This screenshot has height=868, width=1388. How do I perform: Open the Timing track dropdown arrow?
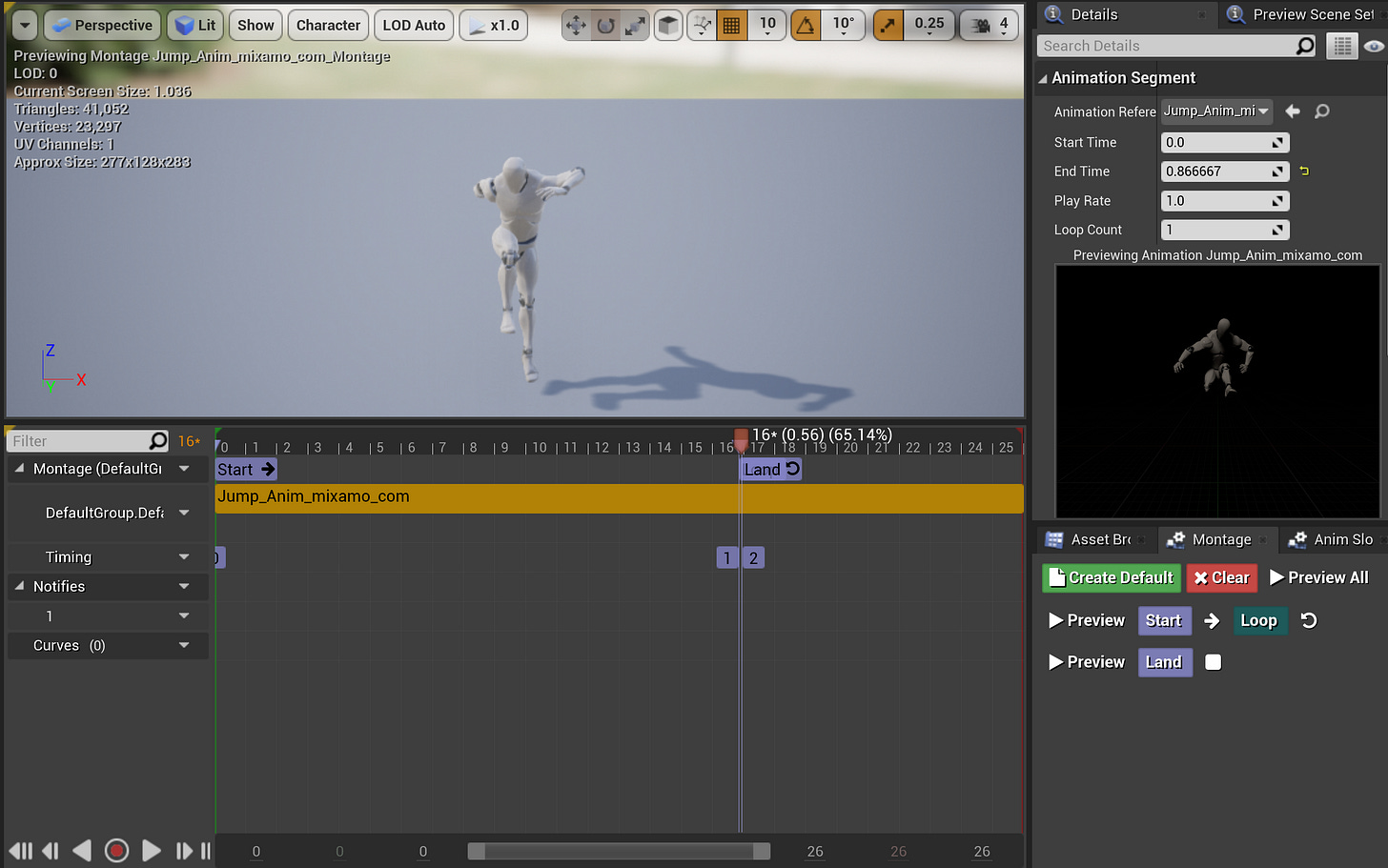click(x=184, y=557)
